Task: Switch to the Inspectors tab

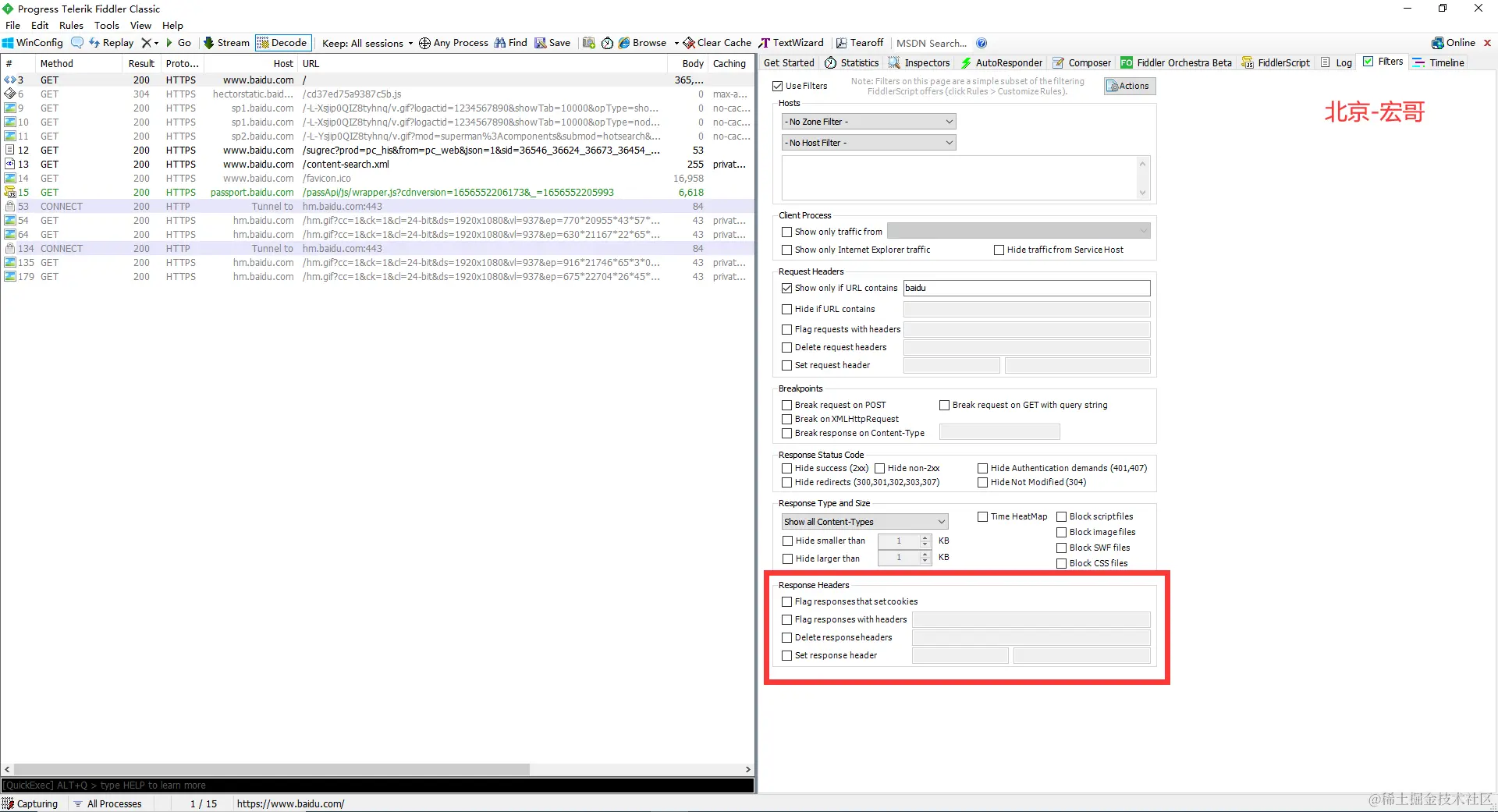Action: point(919,62)
